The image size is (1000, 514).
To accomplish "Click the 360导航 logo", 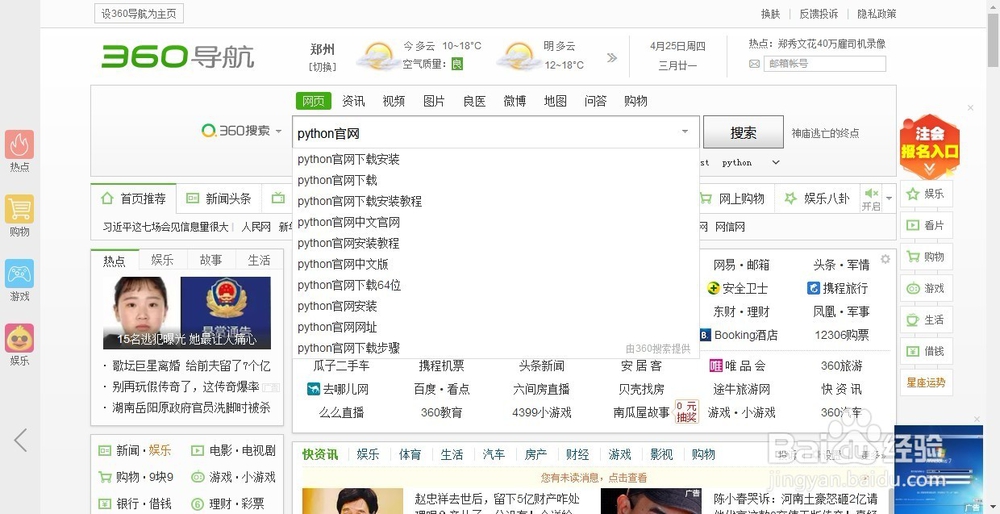I will click(178, 56).
